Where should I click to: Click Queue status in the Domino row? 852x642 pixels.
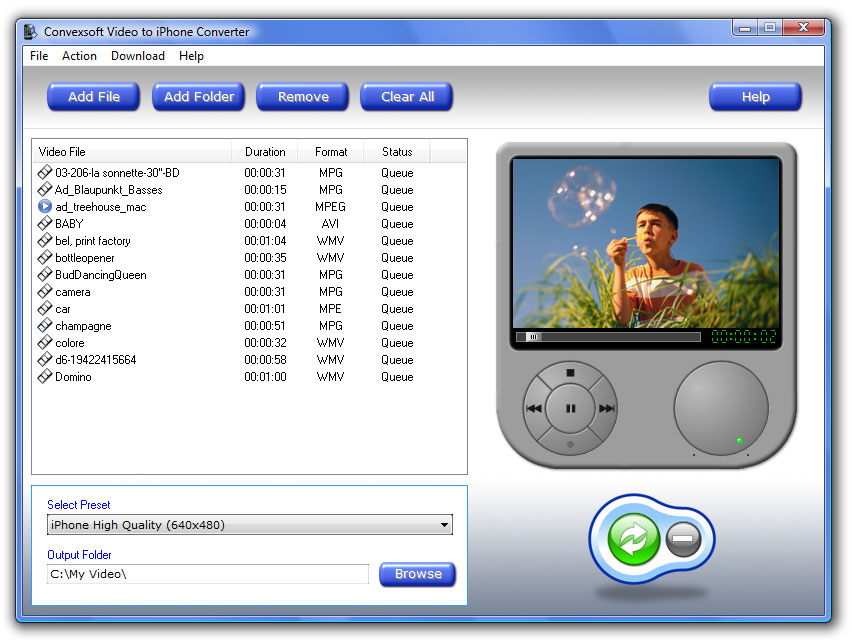point(397,377)
